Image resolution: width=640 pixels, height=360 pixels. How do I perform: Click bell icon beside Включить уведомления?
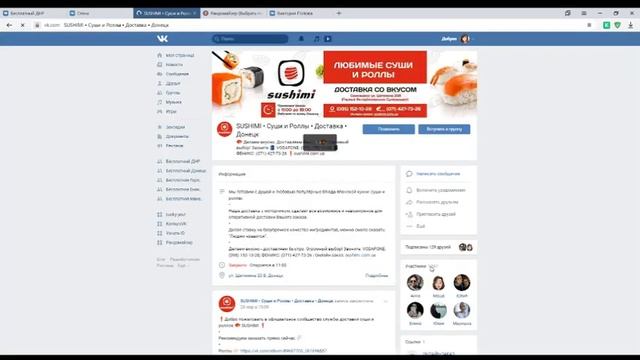(409, 190)
